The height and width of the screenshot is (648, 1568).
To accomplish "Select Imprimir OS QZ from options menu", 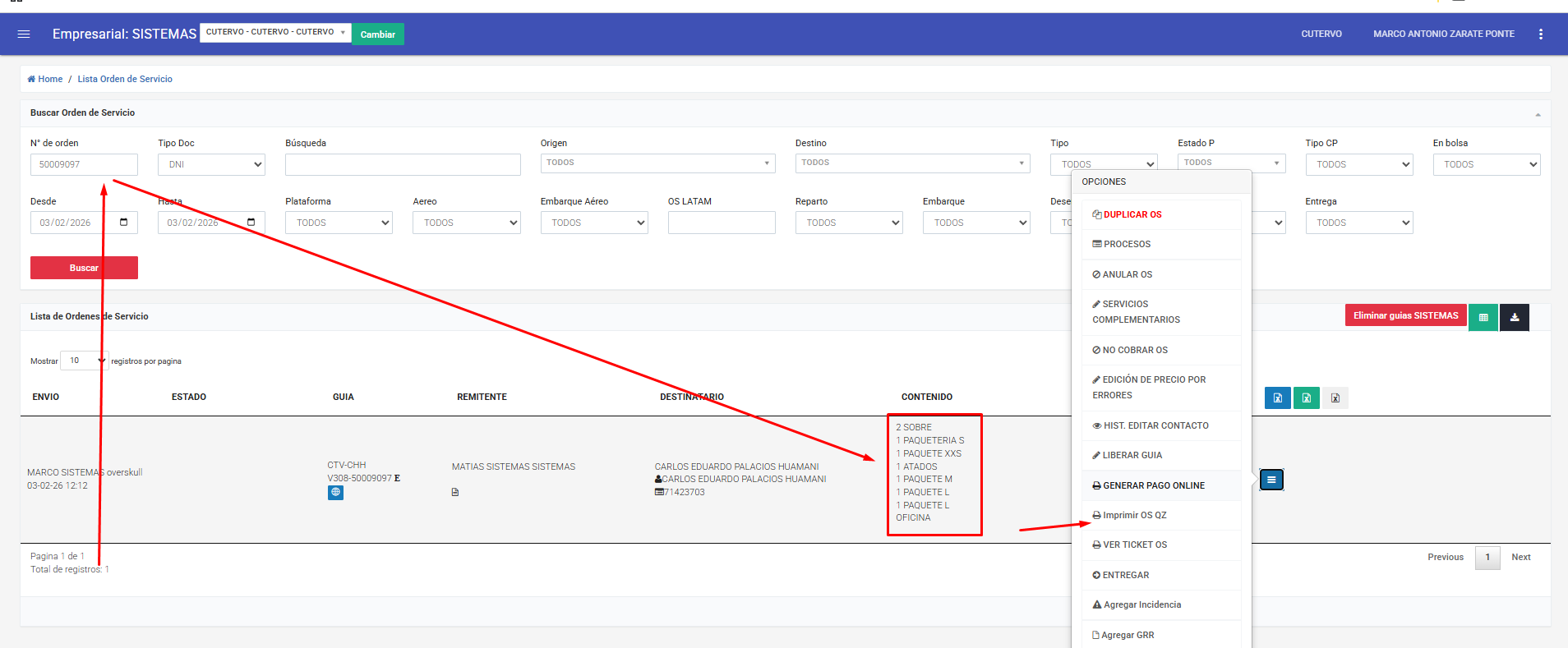I will (1134, 515).
